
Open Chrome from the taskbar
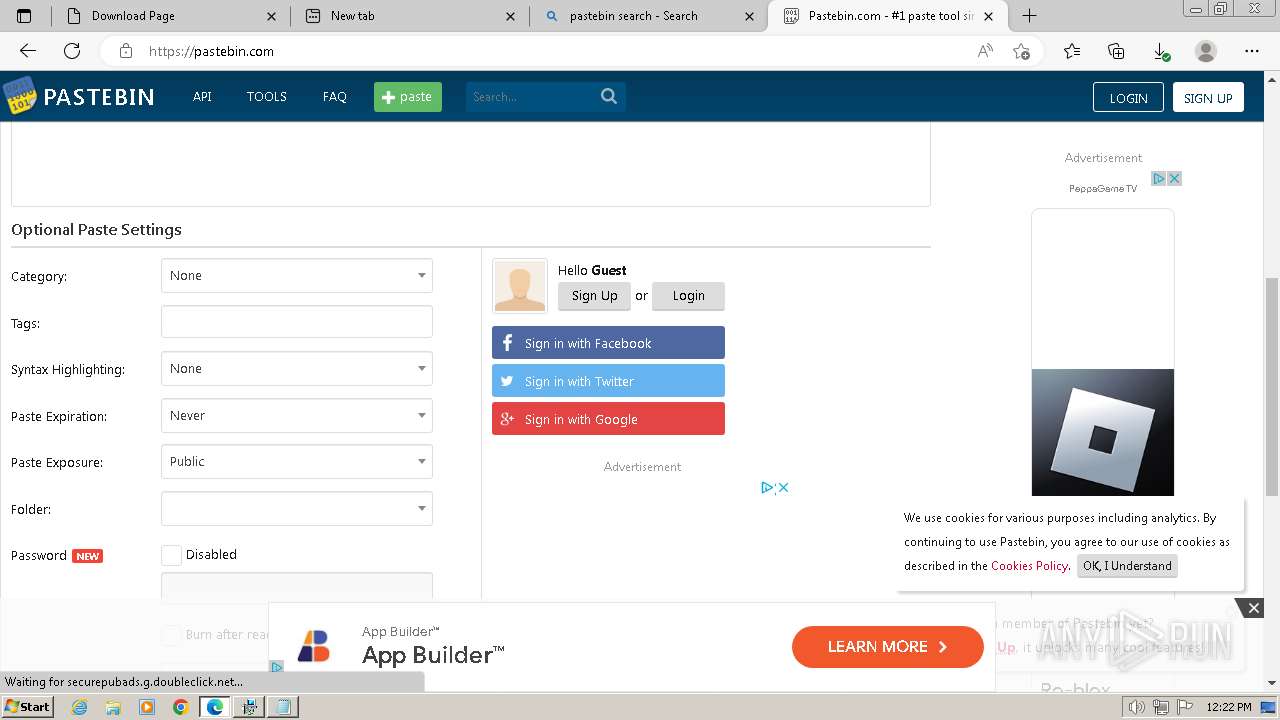click(x=180, y=706)
